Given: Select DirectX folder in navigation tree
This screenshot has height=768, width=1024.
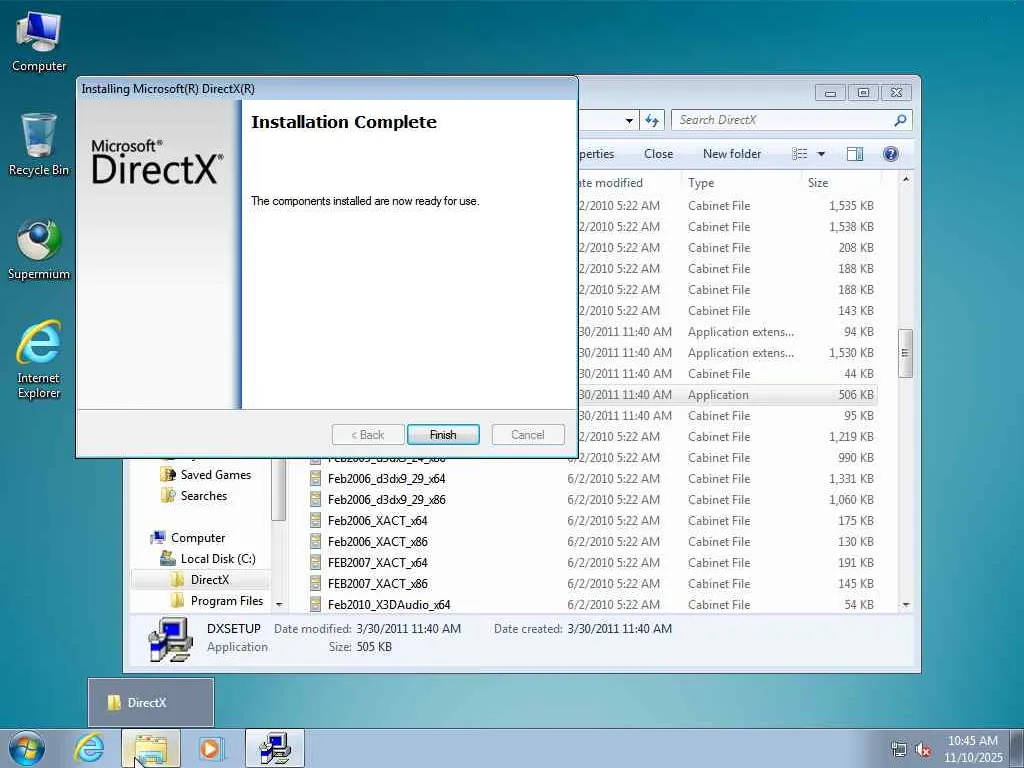Looking at the screenshot, I should point(210,579).
